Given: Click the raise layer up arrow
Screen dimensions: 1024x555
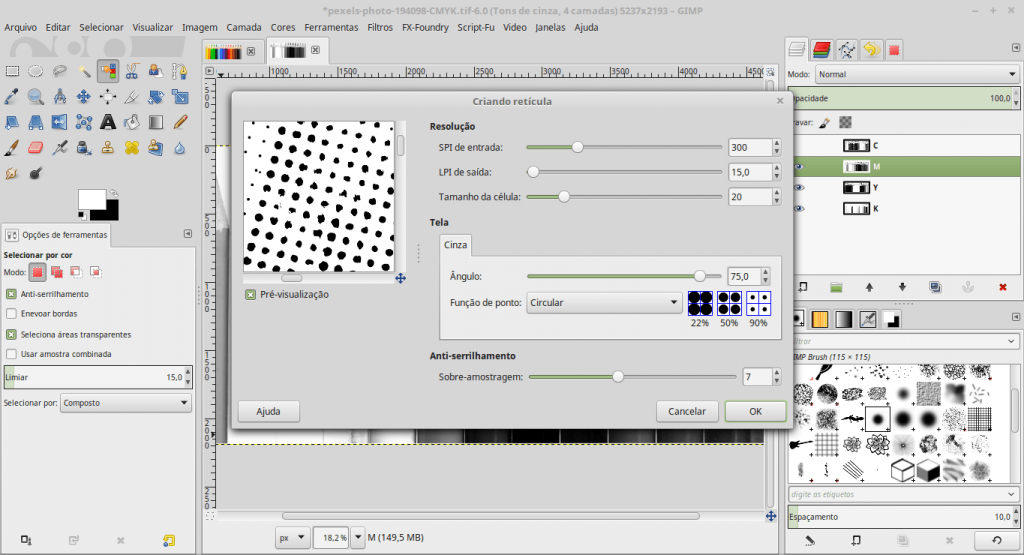Looking at the screenshot, I should pos(869,287).
